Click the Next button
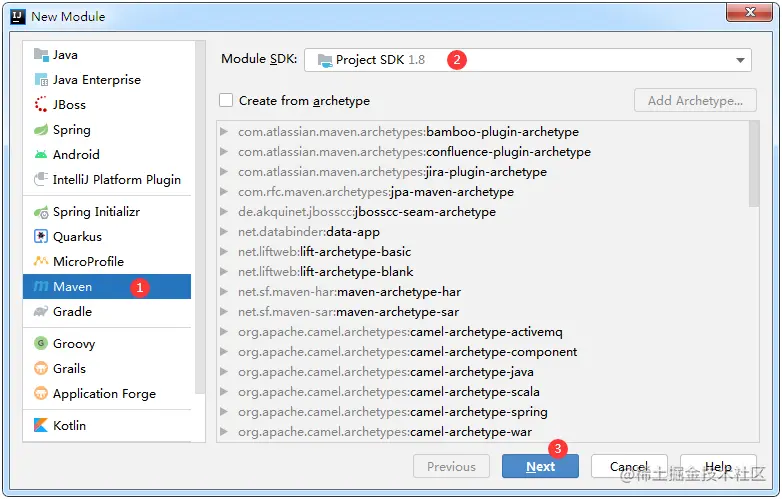Viewport: 782px width, 499px height. coord(540,466)
